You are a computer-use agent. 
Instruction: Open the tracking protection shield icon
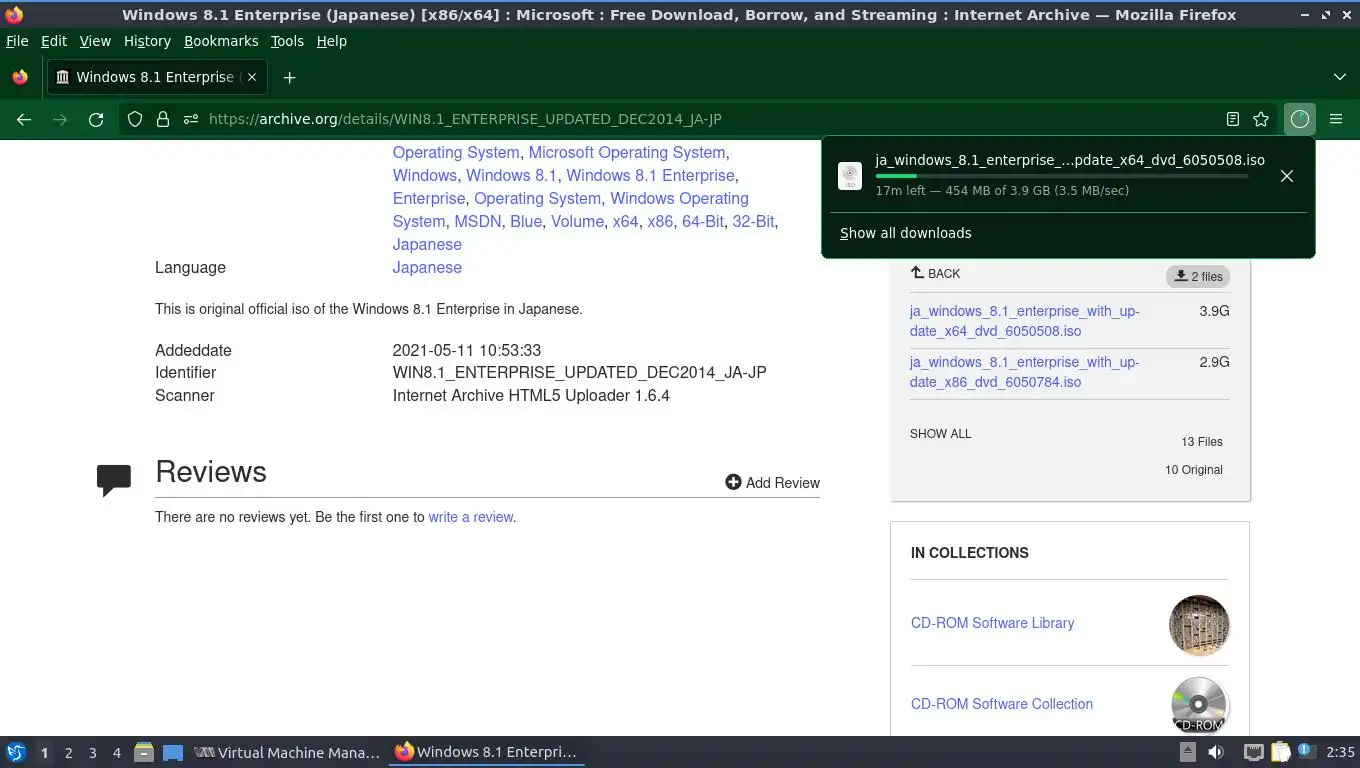click(135, 119)
